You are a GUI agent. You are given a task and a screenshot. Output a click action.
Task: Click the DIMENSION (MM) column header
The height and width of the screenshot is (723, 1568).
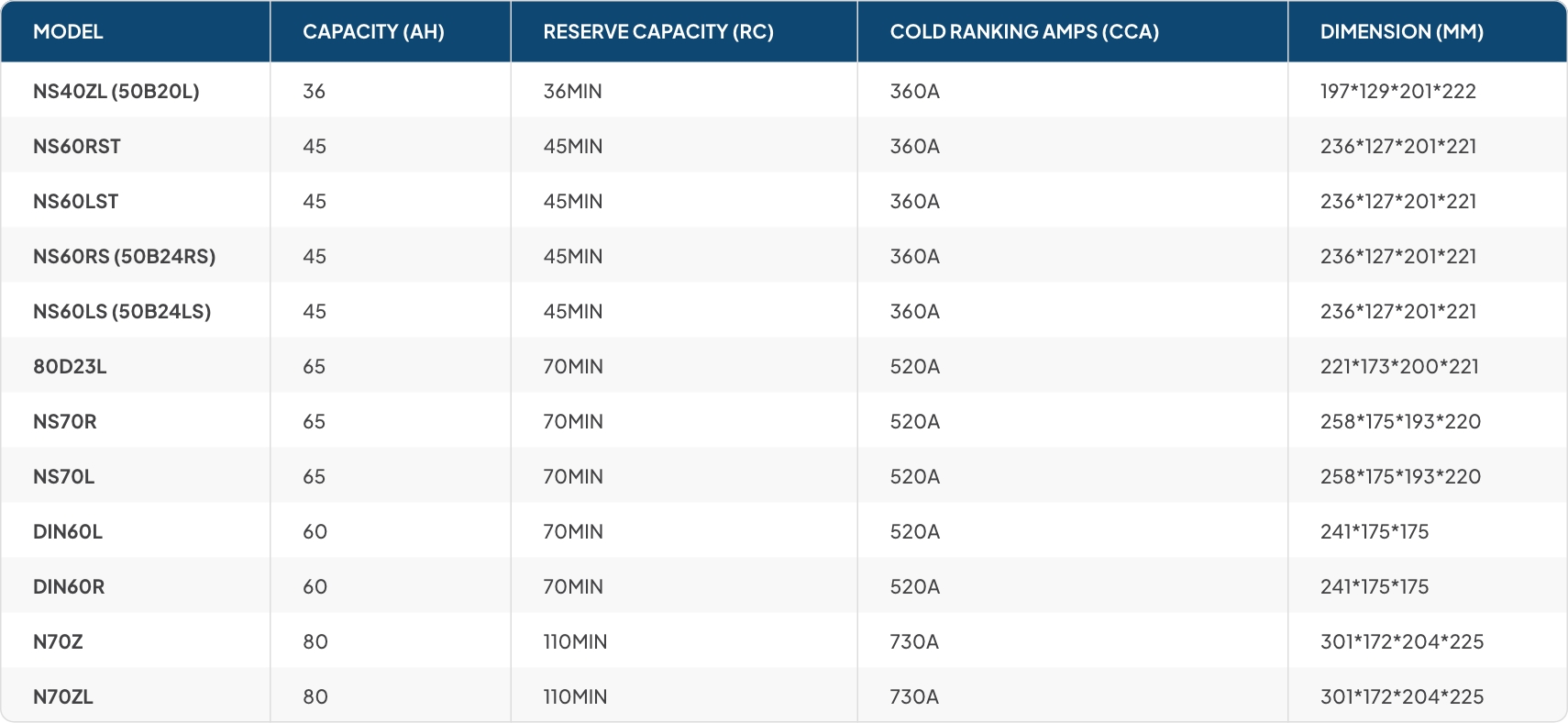point(1401,32)
